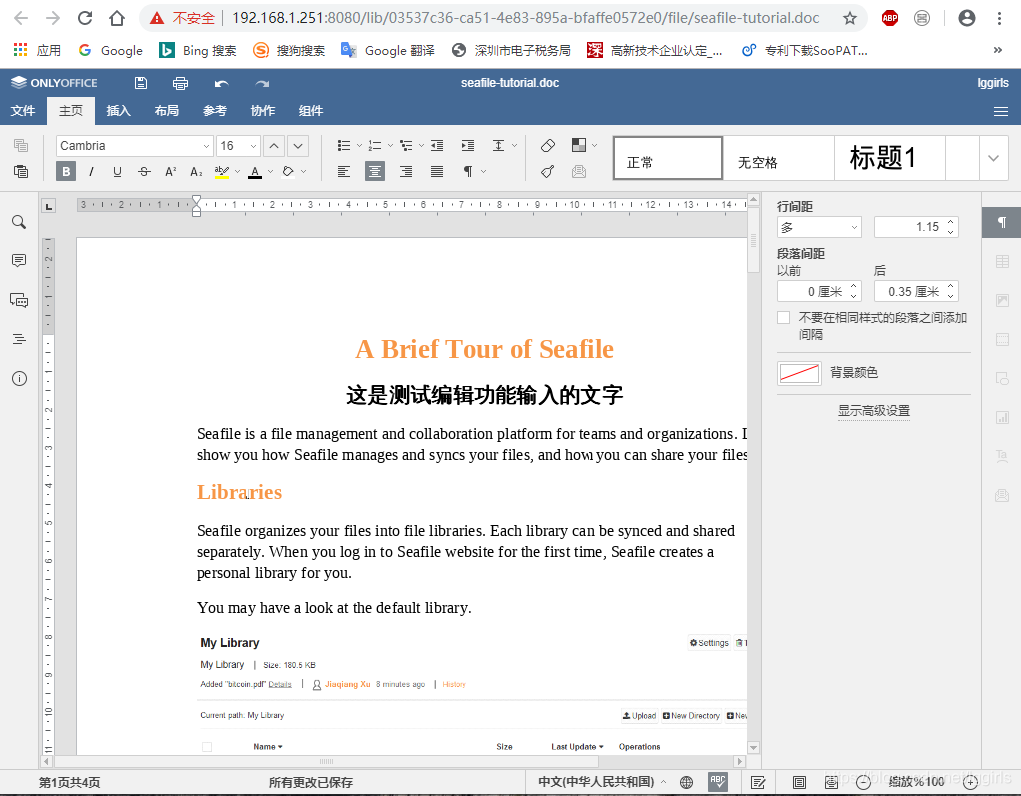This screenshot has width=1021, height=796.
Task: Set the document language with the globe icon
Action: [x=686, y=782]
